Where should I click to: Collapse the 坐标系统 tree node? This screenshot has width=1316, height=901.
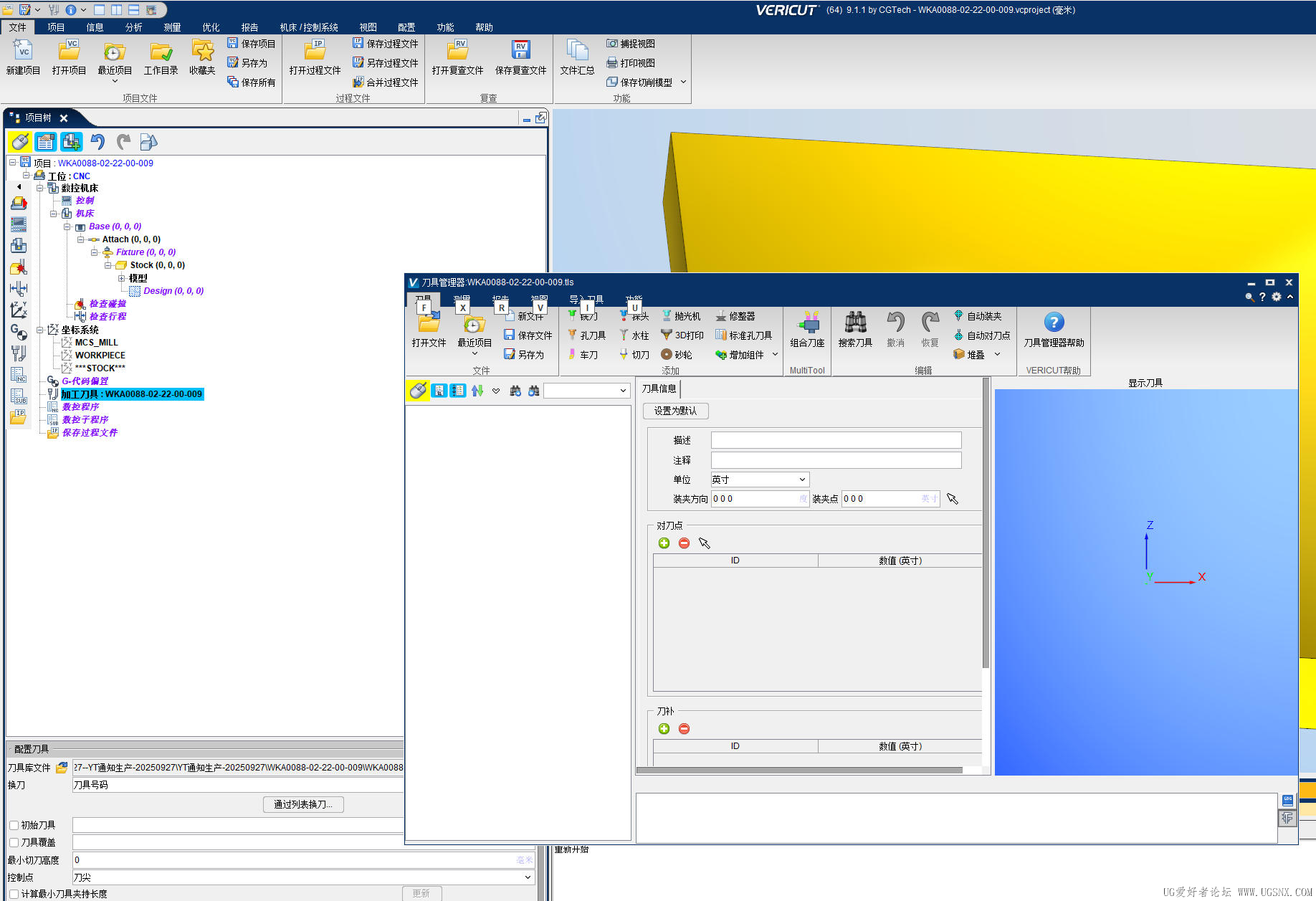point(40,330)
